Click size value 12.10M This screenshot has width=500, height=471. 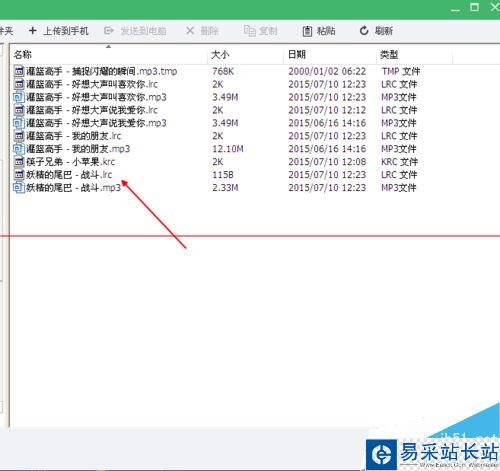tap(228, 149)
